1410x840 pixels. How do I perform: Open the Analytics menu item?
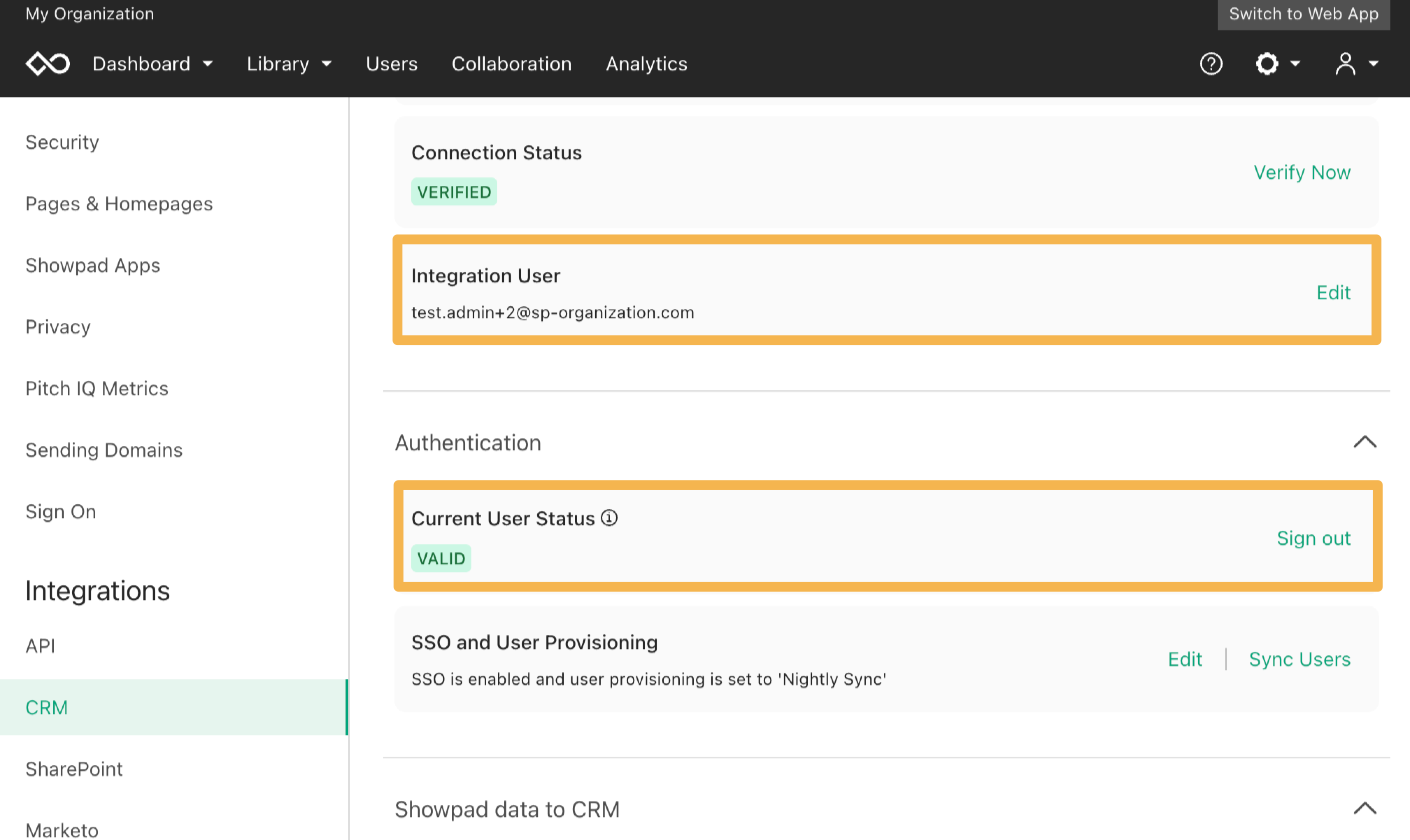(647, 64)
